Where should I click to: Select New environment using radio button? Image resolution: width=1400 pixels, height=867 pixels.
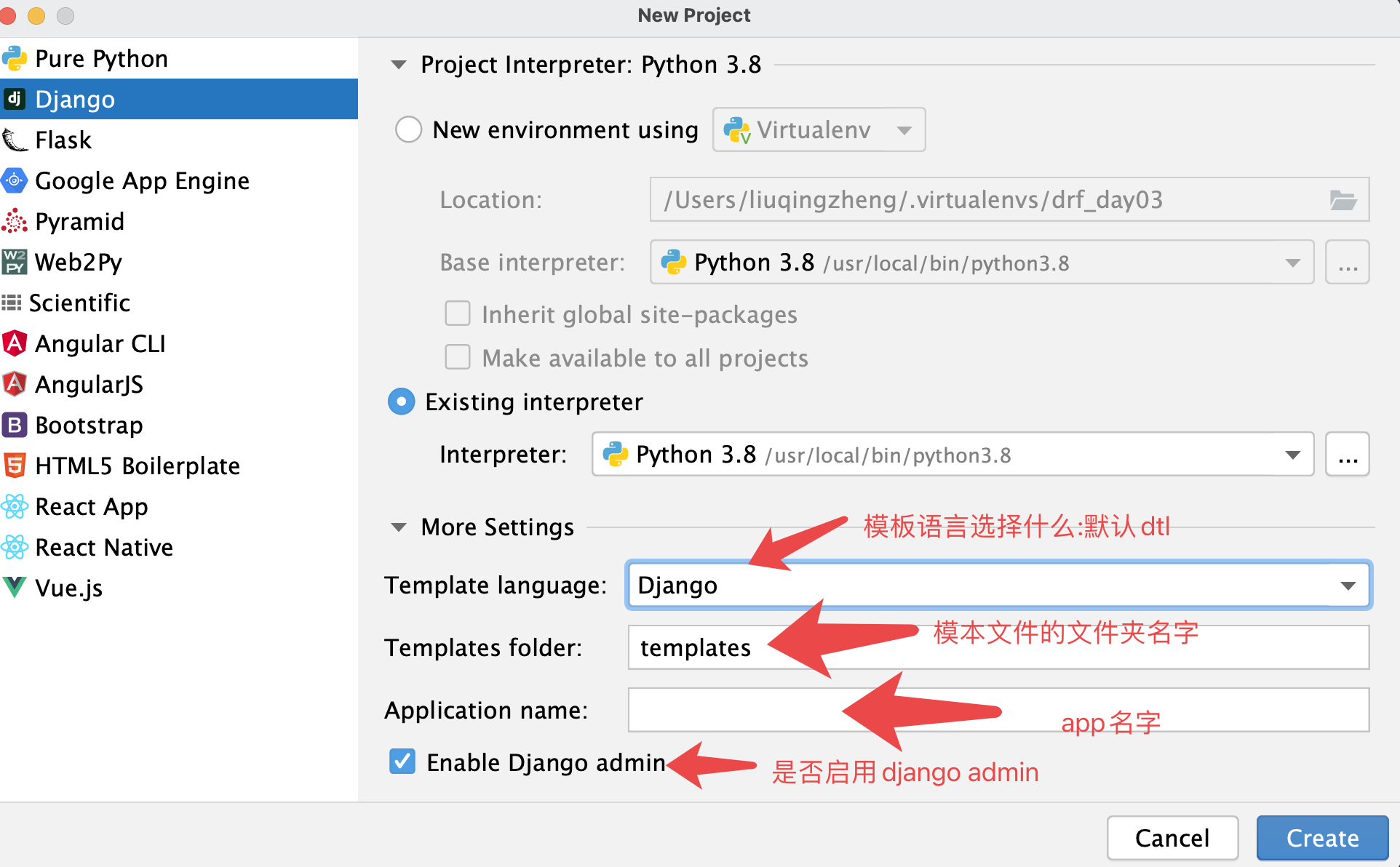coord(408,130)
